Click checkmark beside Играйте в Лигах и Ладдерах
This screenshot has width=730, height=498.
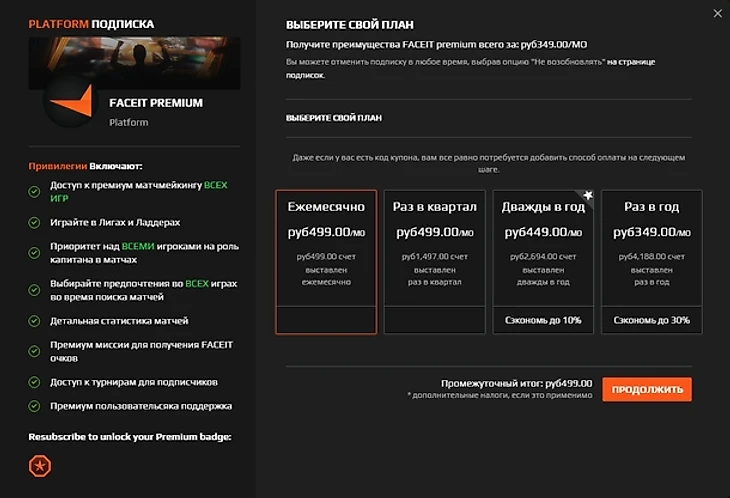(34, 222)
